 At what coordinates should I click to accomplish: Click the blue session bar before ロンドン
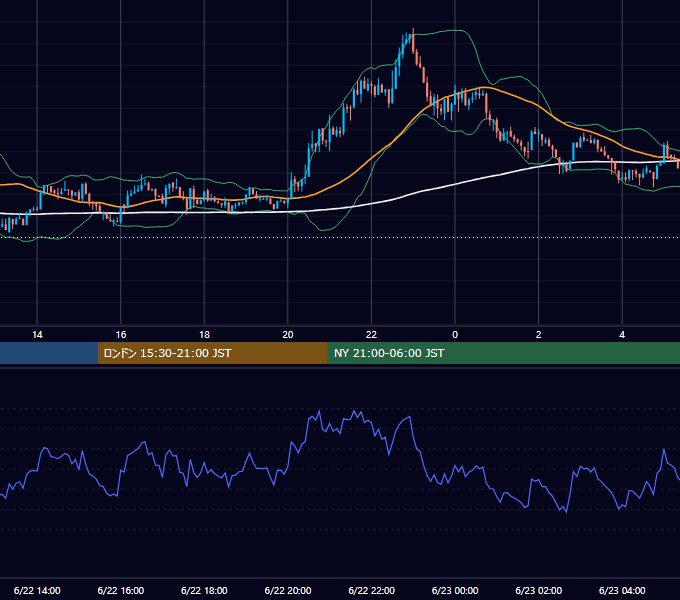[x=49, y=353]
